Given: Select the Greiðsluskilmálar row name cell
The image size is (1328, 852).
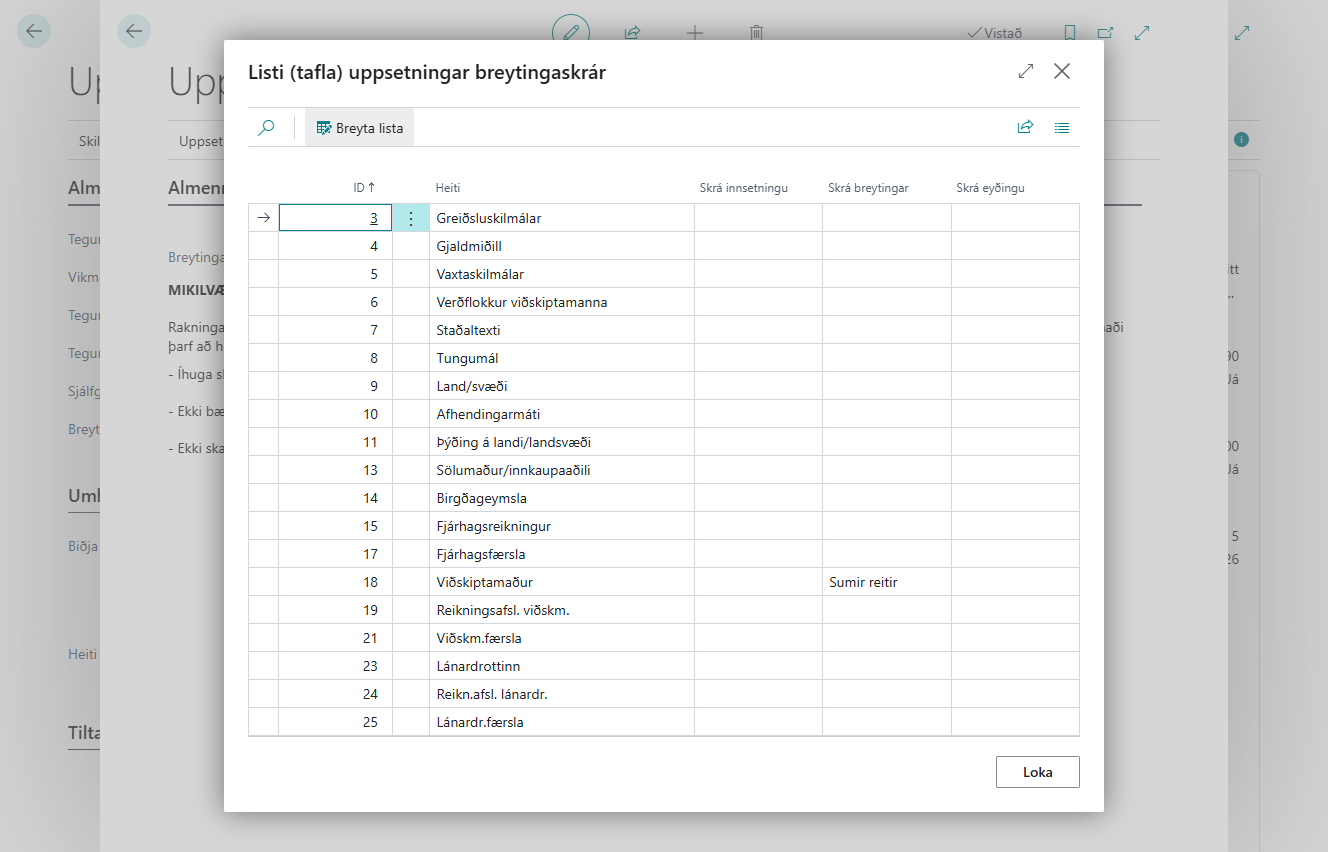Looking at the screenshot, I should click(562, 218).
